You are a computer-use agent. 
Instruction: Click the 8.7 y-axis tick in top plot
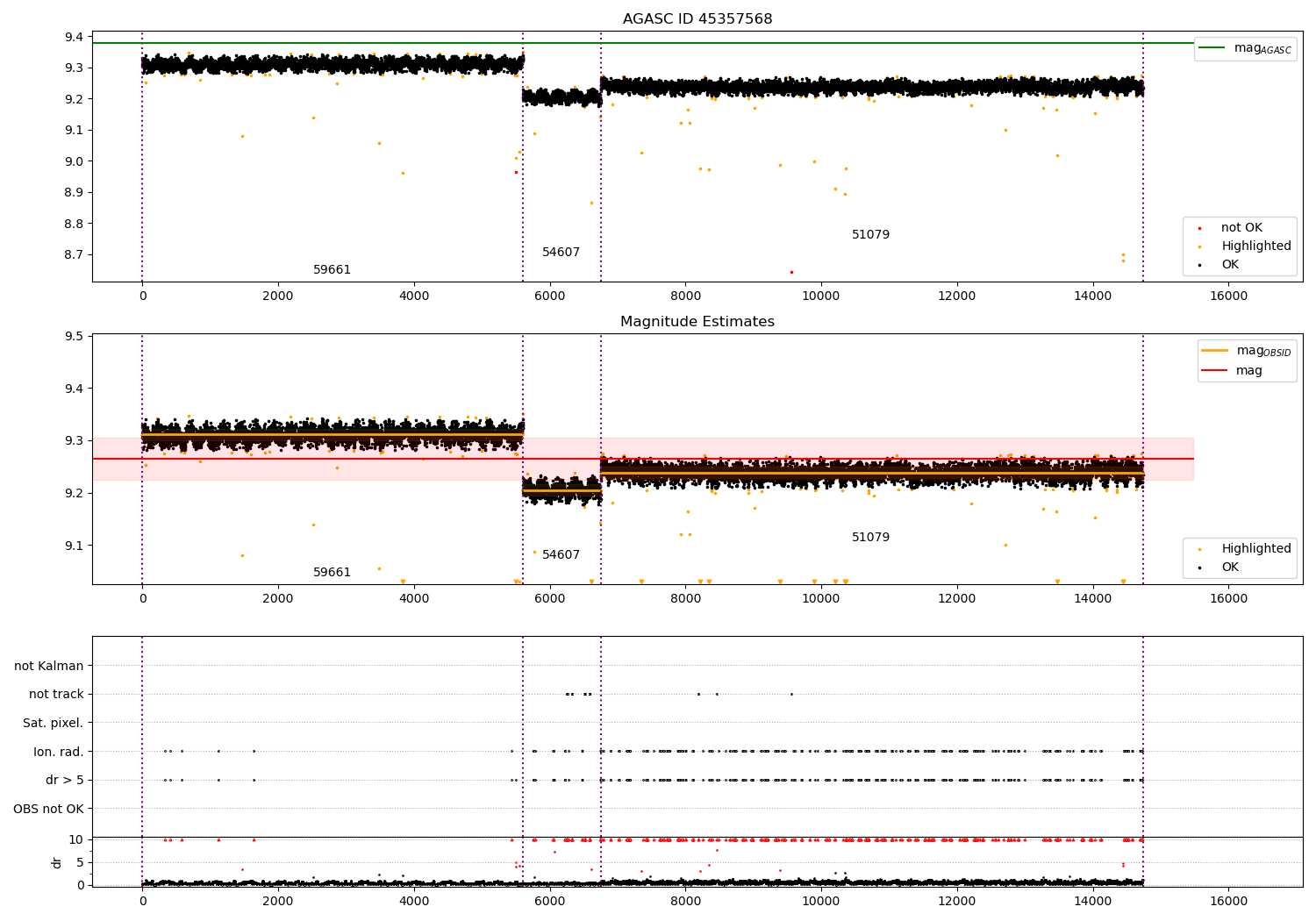point(74,255)
